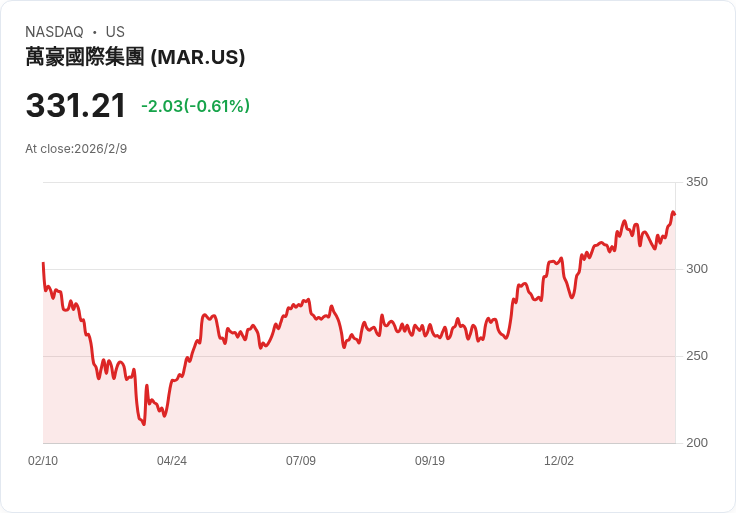Viewport: 736px width, 513px height.
Task: Click the lowest dip on the price line
Action: (144, 424)
